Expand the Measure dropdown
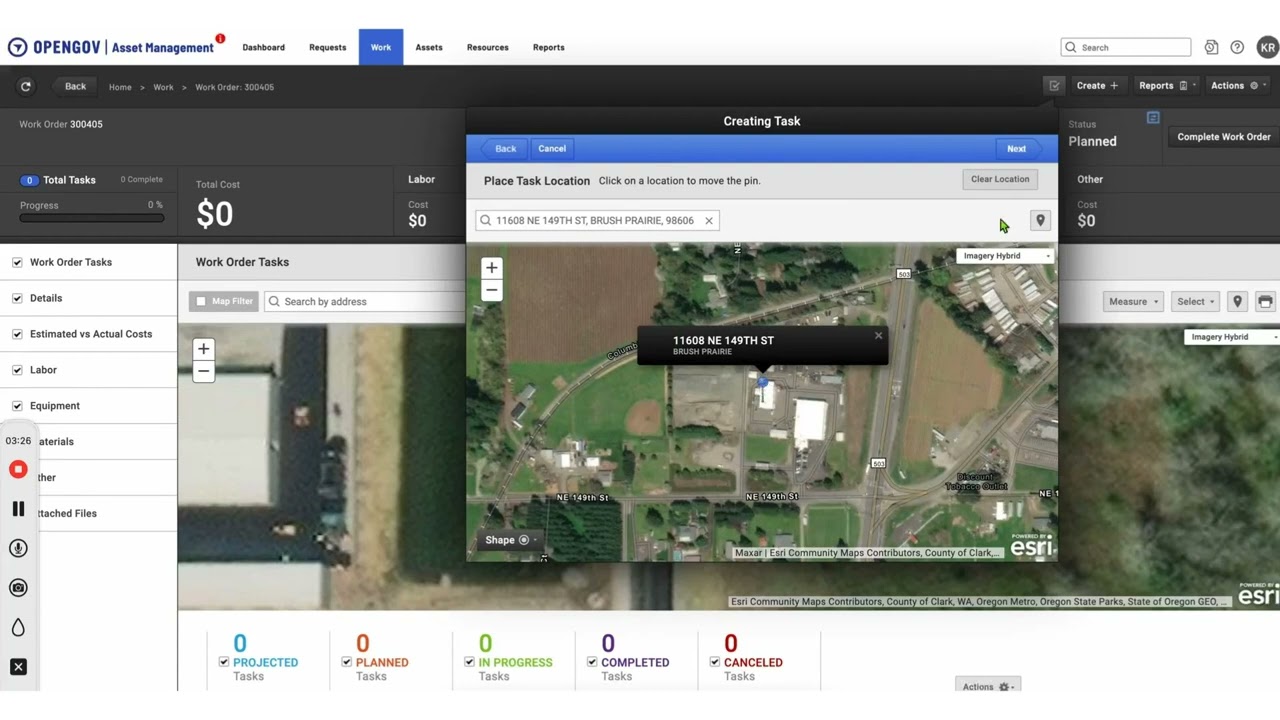 coord(1133,302)
